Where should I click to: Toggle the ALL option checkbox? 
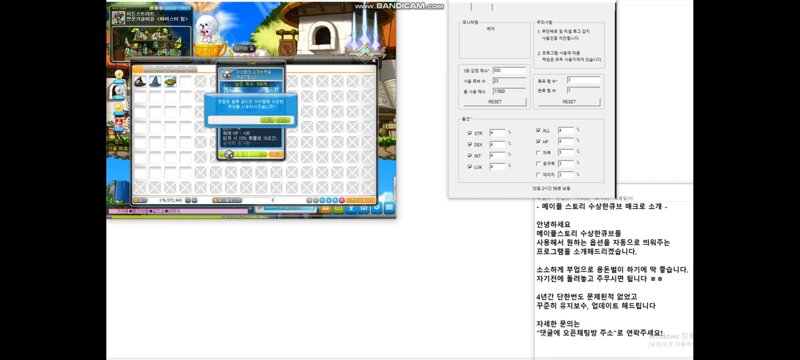coord(538,131)
